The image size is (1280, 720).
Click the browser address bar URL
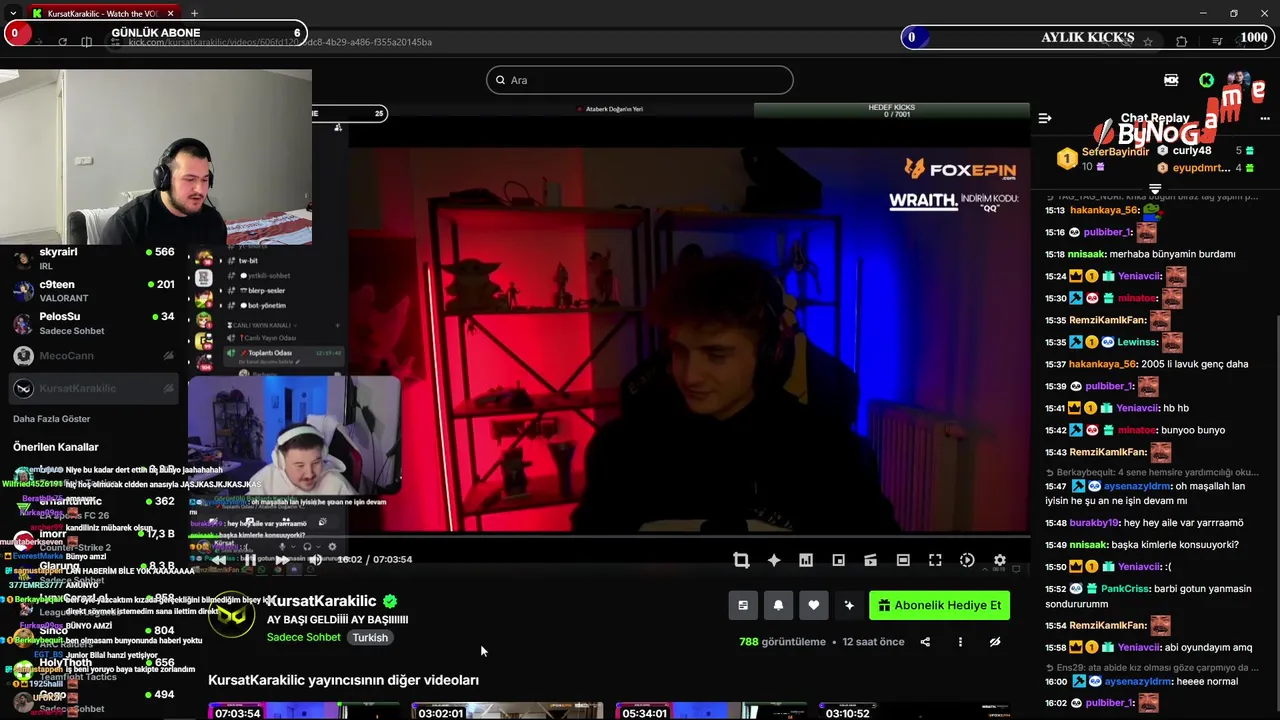(280, 42)
